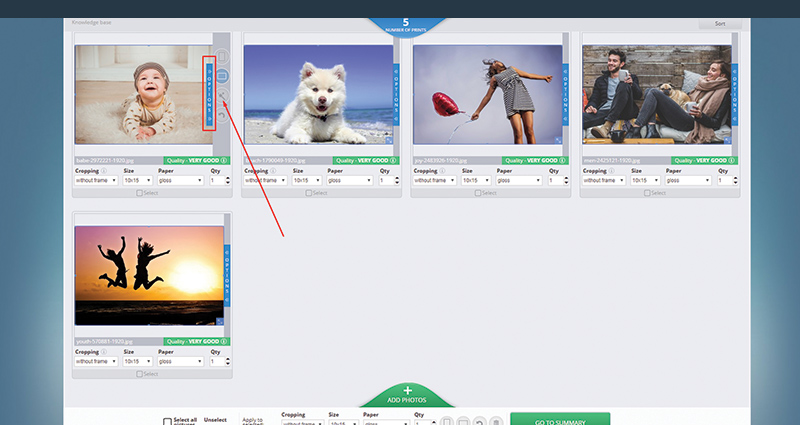Open the Quality info icon for babe-2972221-1920.jpg

pos(223,160)
